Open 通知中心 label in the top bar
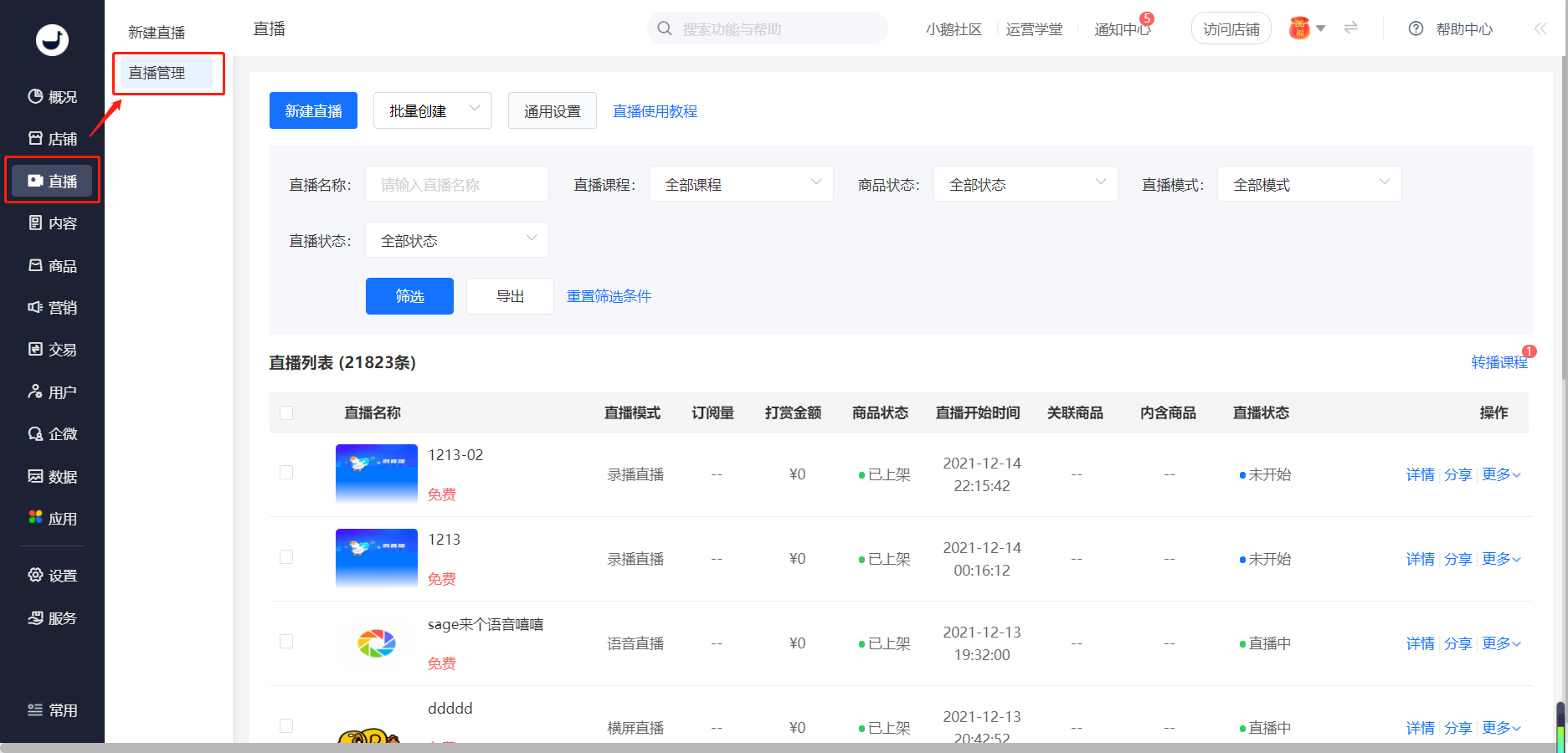 pyautogui.click(x=1122, y=29)
